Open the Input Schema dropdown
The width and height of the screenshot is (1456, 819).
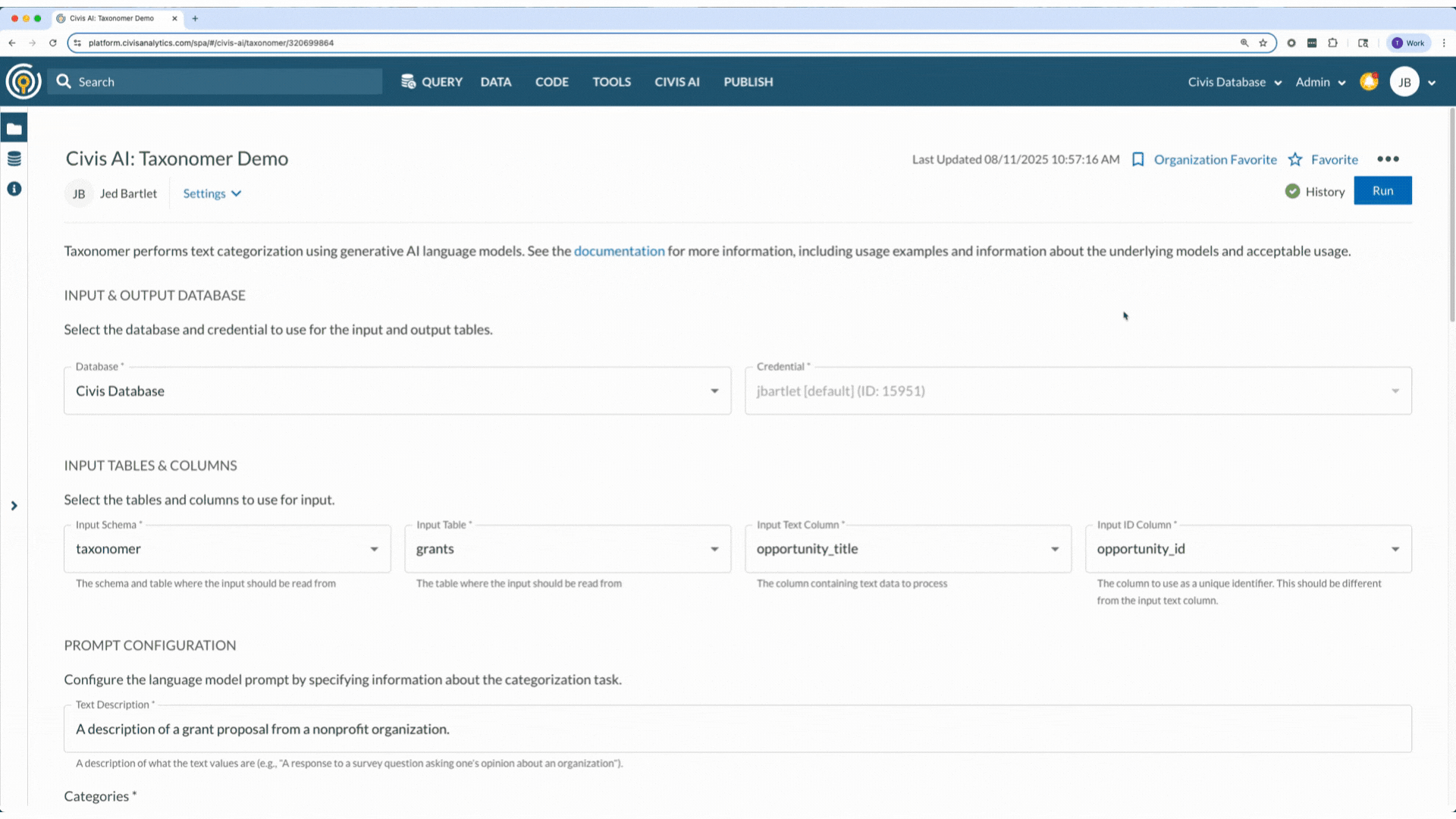coord(227,548)
